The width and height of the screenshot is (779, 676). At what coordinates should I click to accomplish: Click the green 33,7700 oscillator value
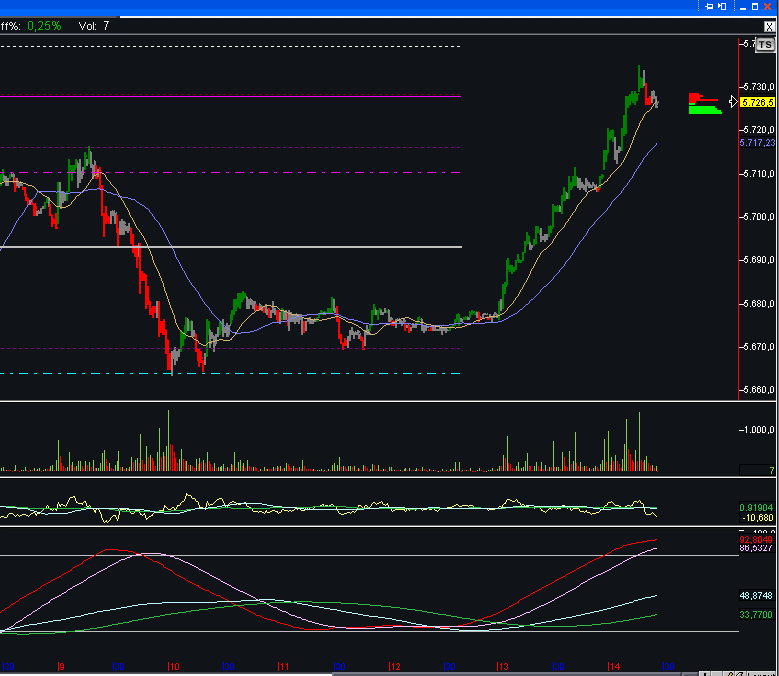point(757,615)
